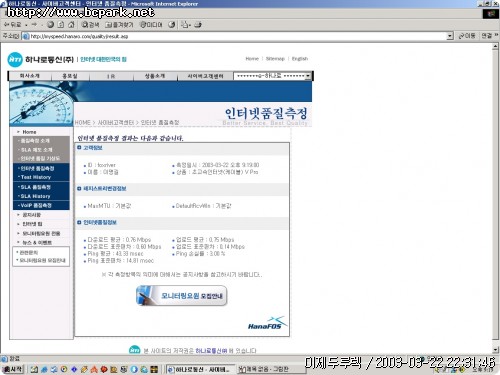
Task: Click the Internet Explorer quick launch icon
Action: click(44, 369)
